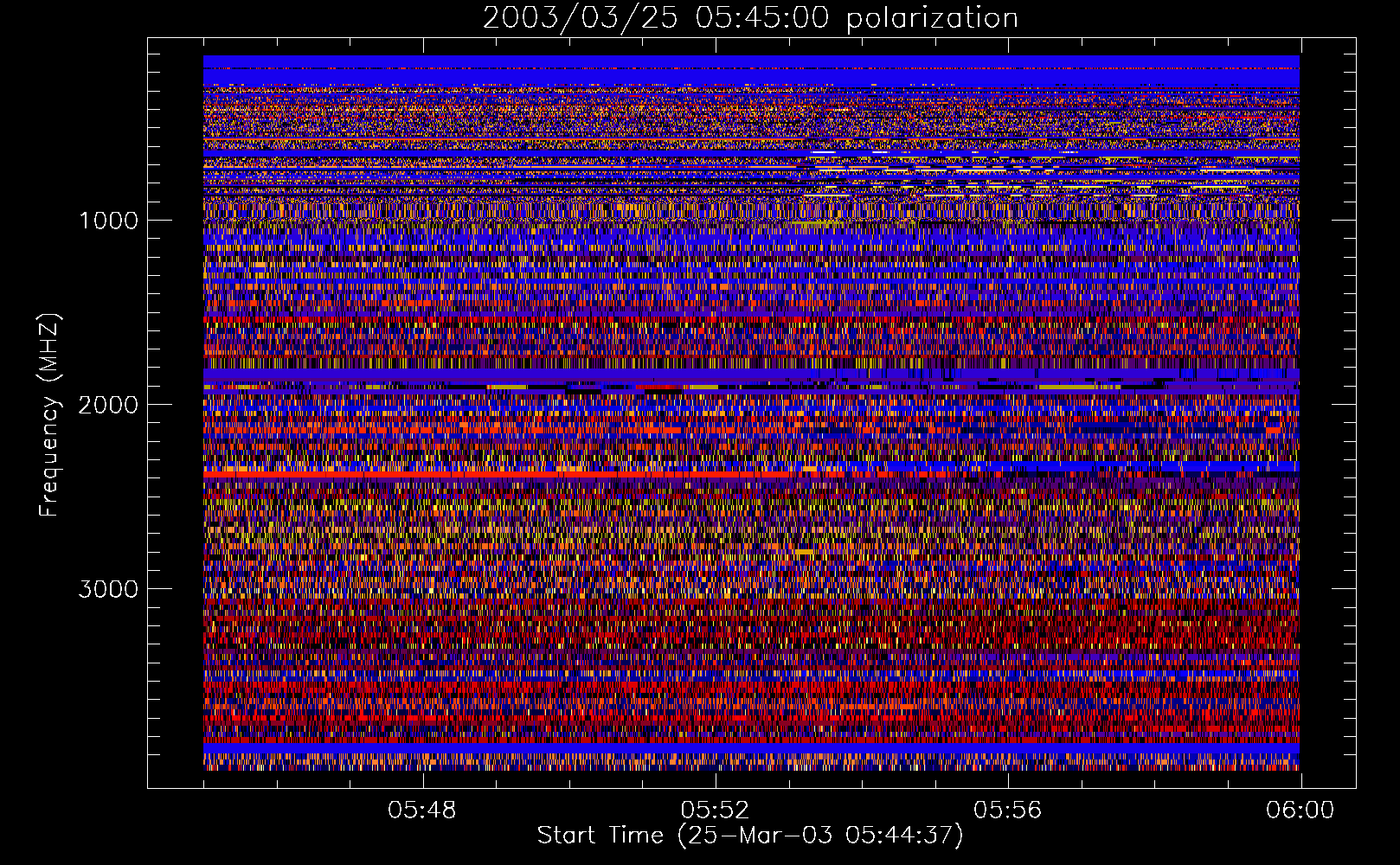This screenshot has width=1400, height=865.
Task: Click the "3000" frequency tick label
Action: [108, 589]
